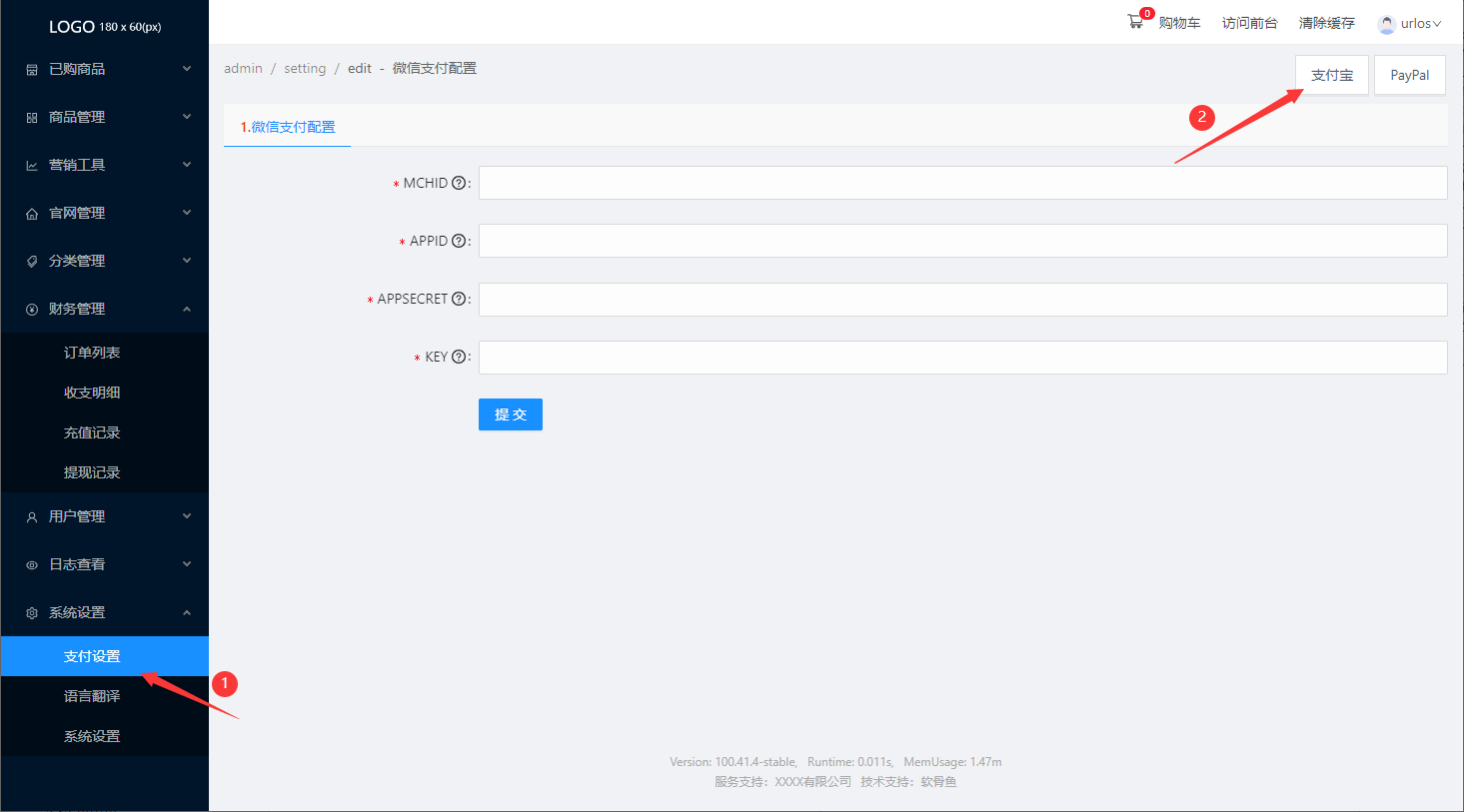Focus the MCHID input field

pyautogui.click(x=963, y=183)
